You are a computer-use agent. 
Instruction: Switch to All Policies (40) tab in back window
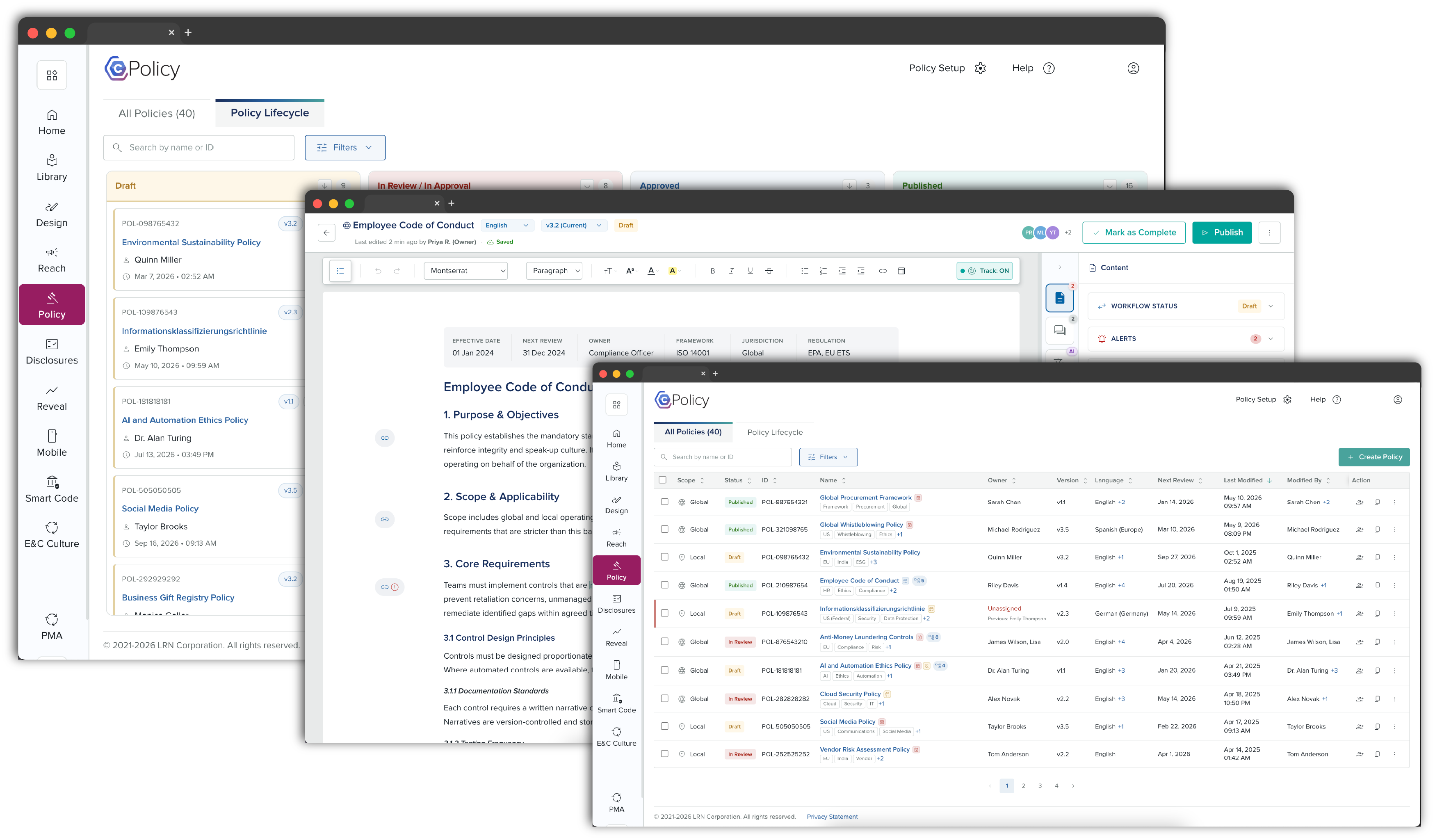pyautogui.click(x=157, y=113)
